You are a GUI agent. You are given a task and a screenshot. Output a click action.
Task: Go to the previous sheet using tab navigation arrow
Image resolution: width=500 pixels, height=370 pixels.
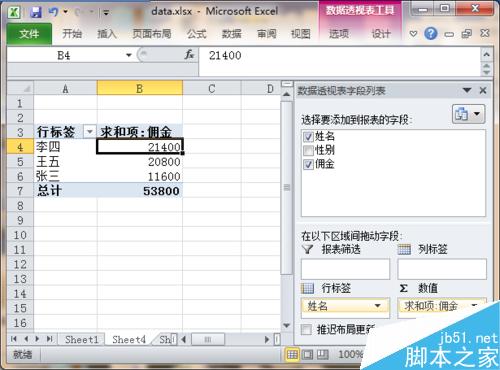26,339
